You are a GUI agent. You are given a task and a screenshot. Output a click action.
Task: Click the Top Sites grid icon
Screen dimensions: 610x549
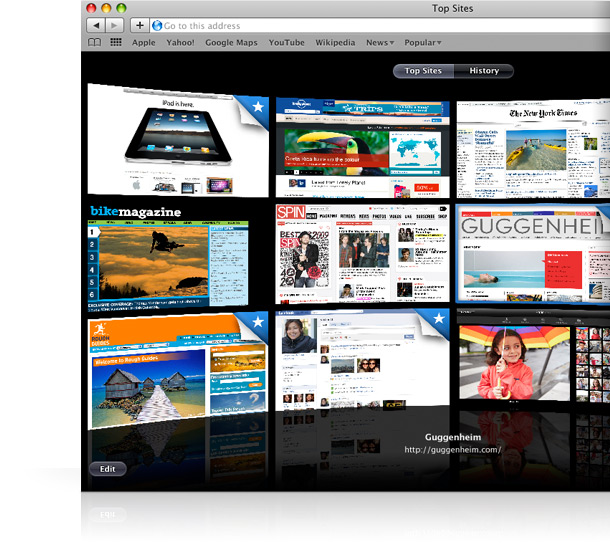coord(116,43)
